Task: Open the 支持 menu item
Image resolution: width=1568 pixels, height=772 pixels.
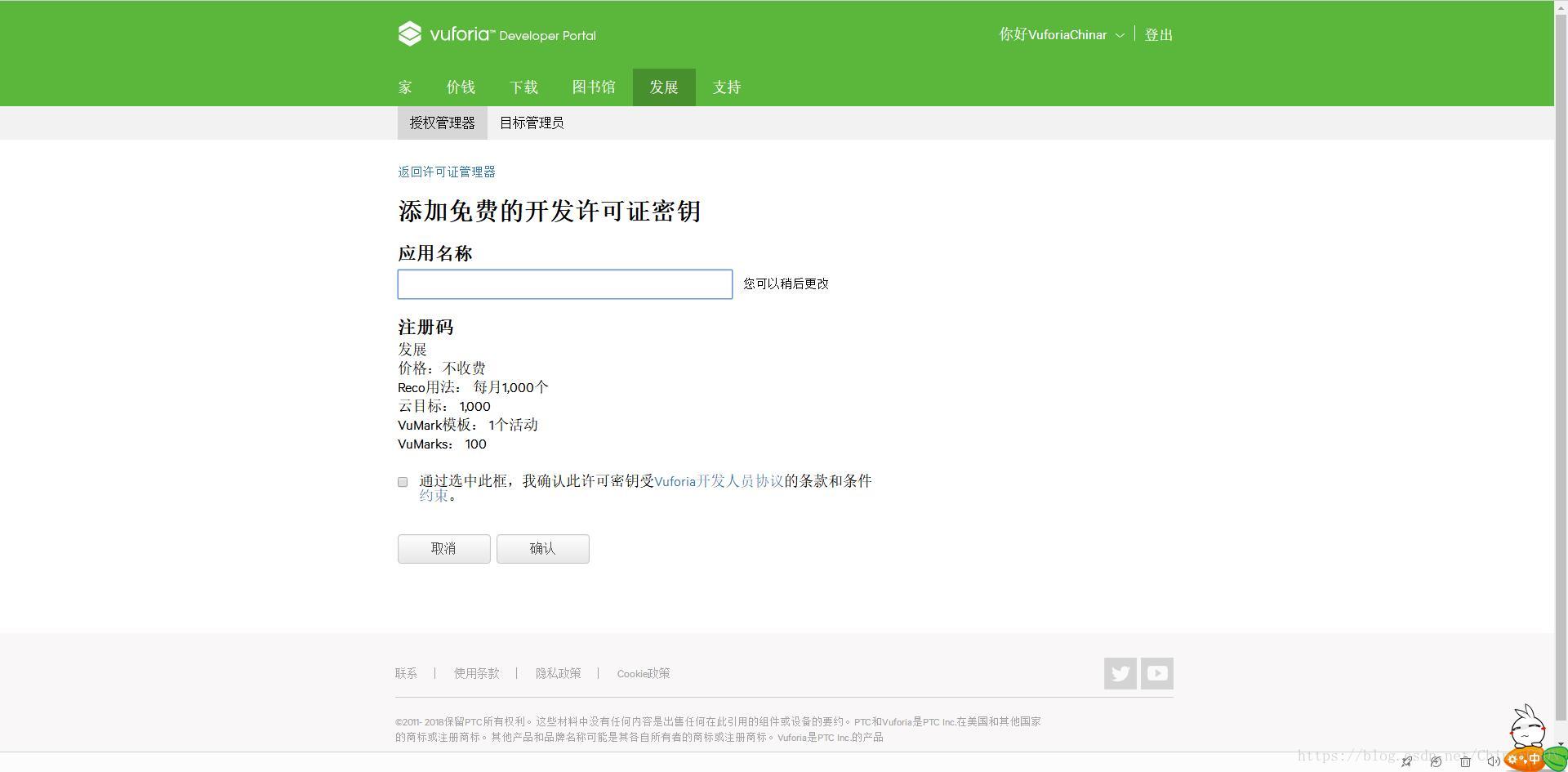Action: [x=727, y=87]
